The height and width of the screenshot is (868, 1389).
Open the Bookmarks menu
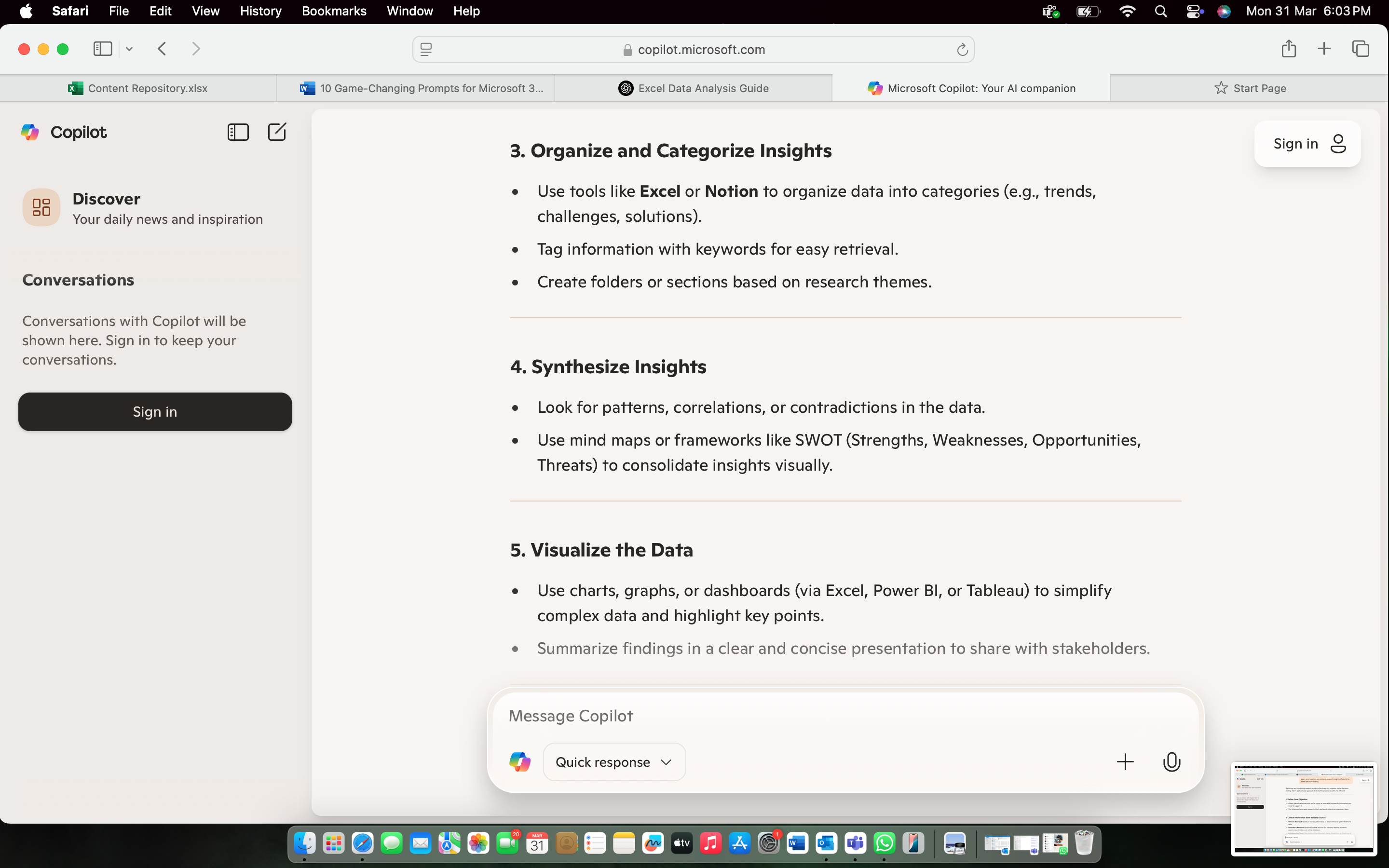334,11
